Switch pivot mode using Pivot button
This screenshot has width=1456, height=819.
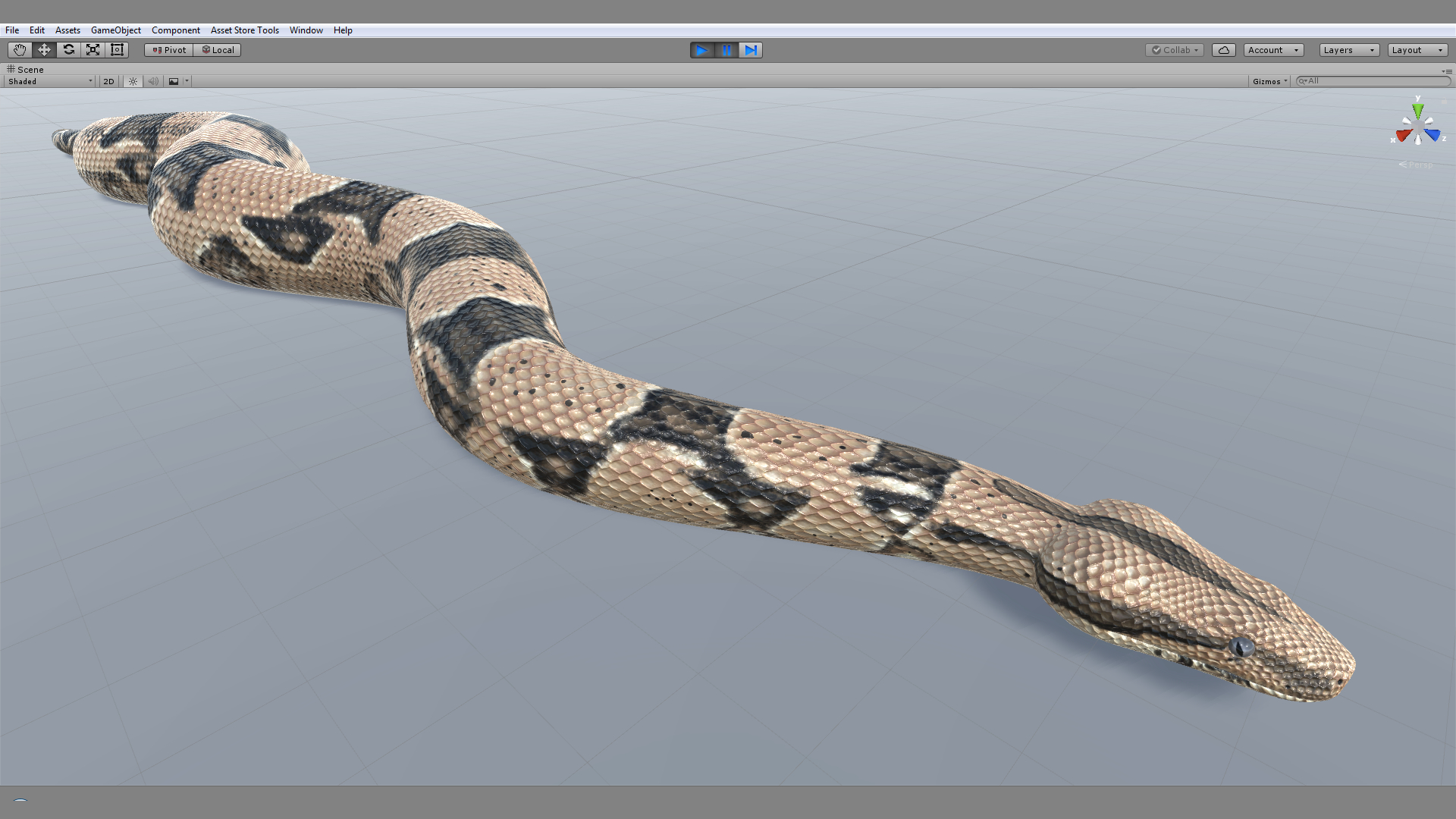coord(168,49)
